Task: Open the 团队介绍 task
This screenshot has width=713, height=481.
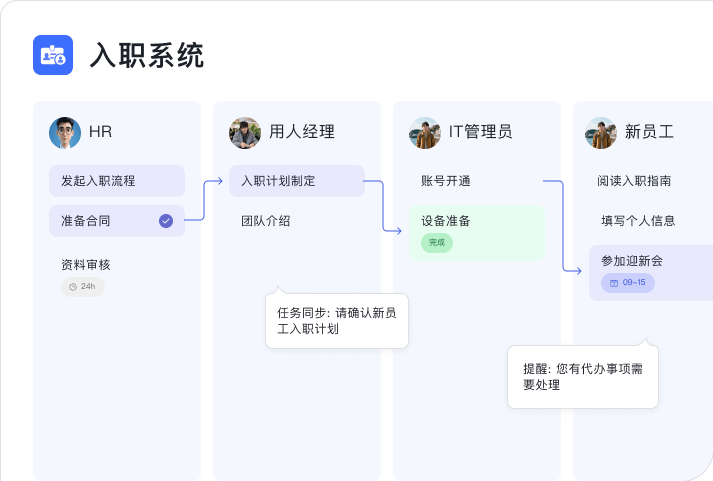Action: [x=266, y=221]
